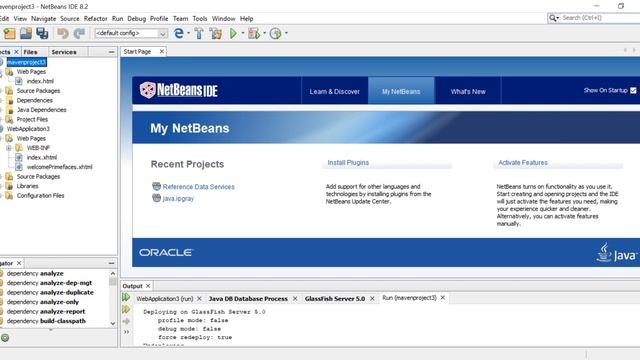Click the Debug Project toolbar icon
640x360 pixels.
coord(254,33)
